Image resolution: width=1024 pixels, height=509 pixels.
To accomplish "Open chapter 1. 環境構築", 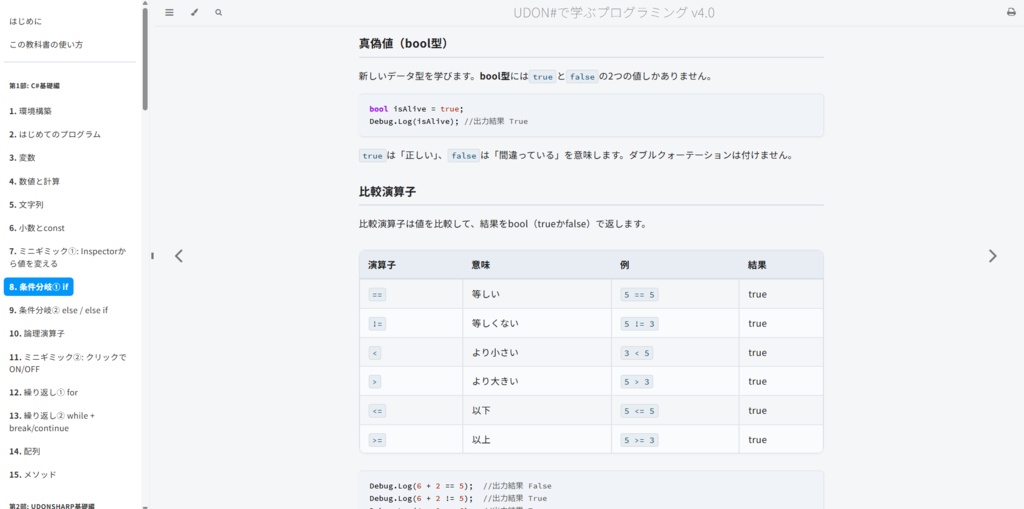I will (30, 111).
